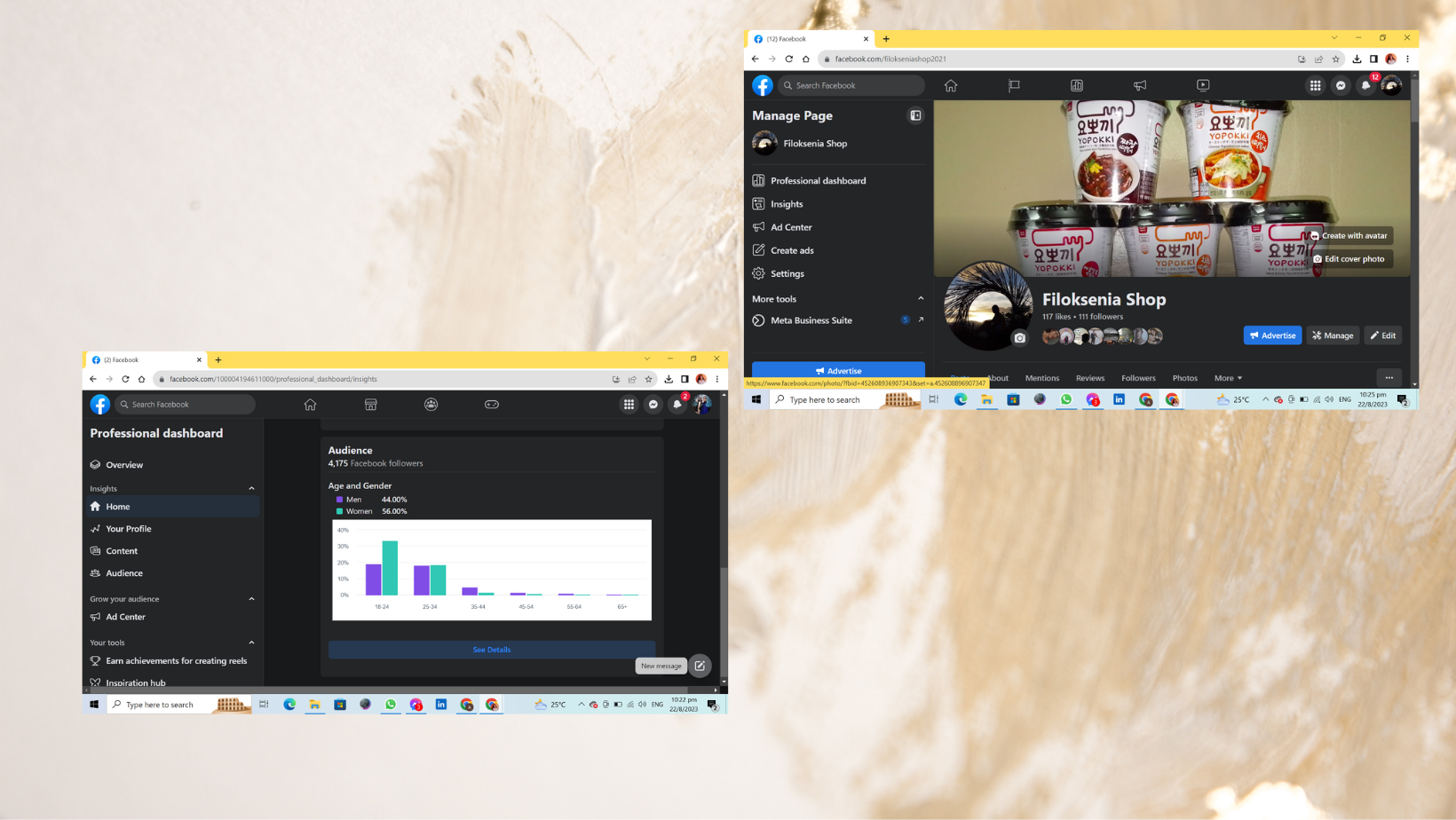Click the Advertise button in Manage Page sidebar
Screen dimensions: 1456x820
coord(838,371)
